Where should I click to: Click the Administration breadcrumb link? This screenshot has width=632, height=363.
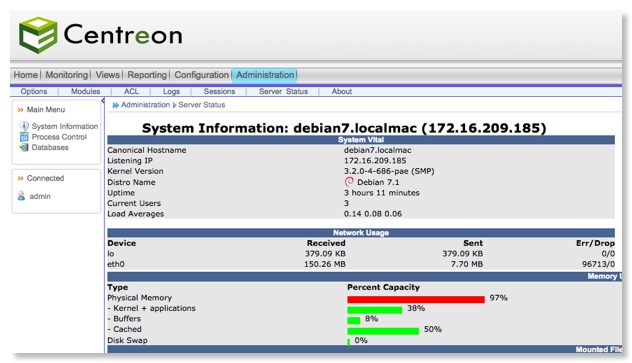[146, 105]
